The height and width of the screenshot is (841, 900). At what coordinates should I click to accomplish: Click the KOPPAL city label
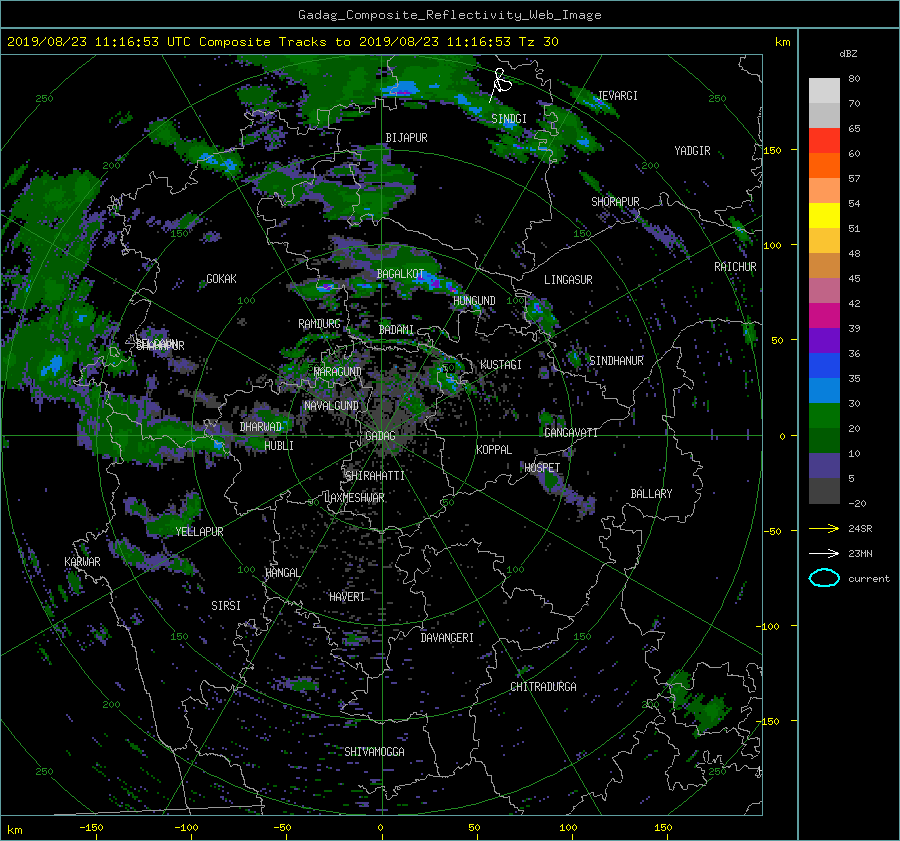pyautogui.click(x=494, y=449)
